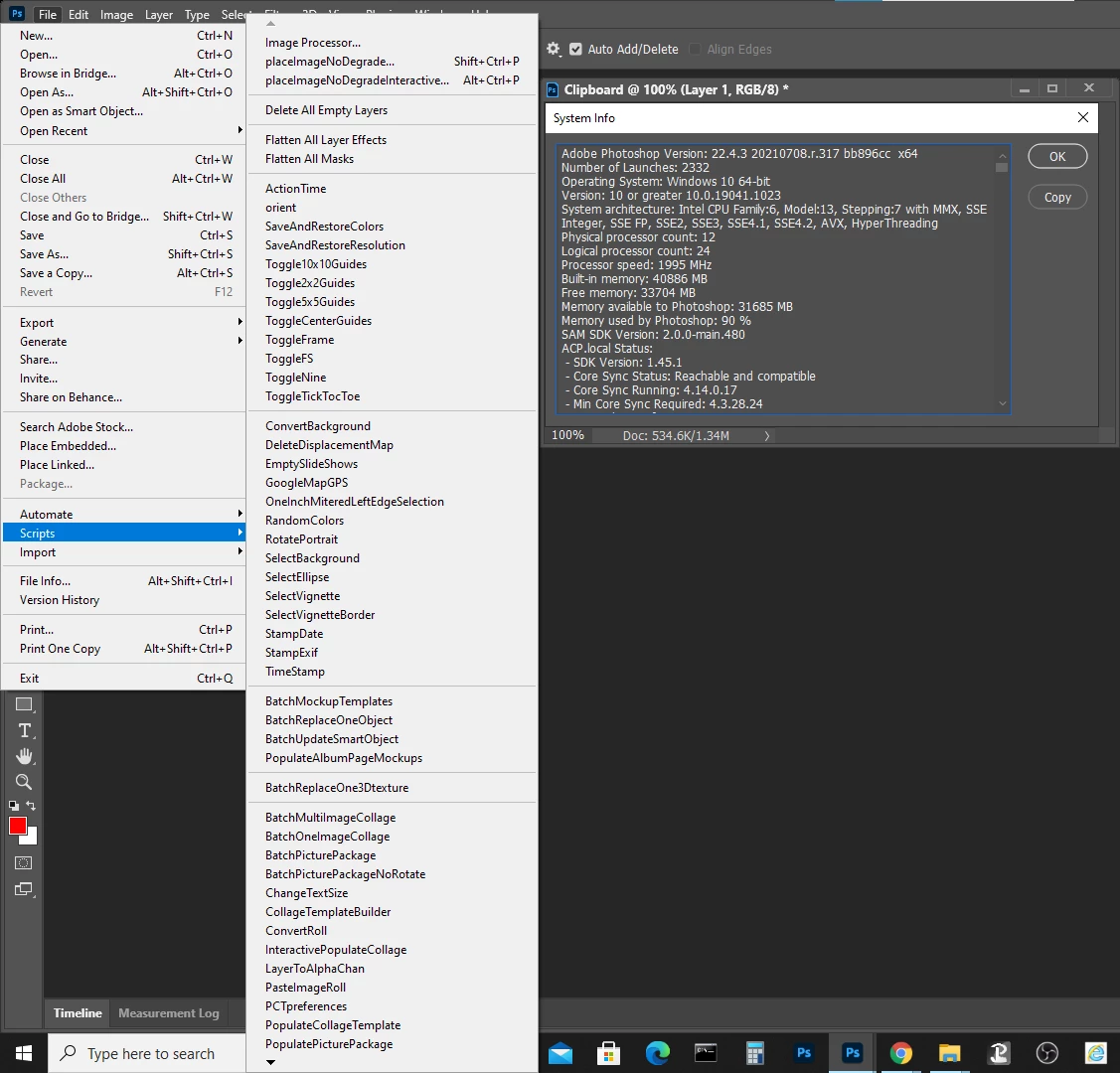Open Mail app in taskbar
This screenshot has width=1120, height=1073.
click(560, 1053)
